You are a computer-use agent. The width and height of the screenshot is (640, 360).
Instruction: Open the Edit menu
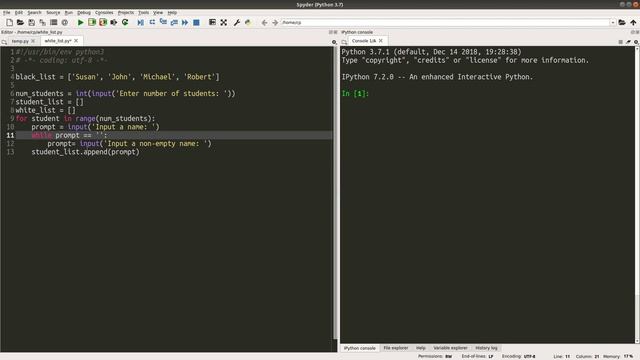pyautogui.click(x=19, y=13)
